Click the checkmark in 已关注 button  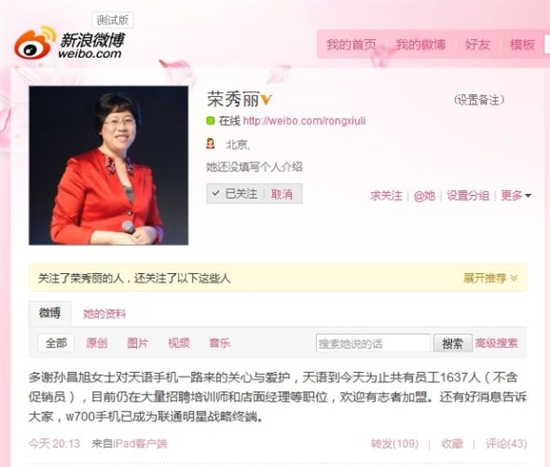(x=216, y=193)
